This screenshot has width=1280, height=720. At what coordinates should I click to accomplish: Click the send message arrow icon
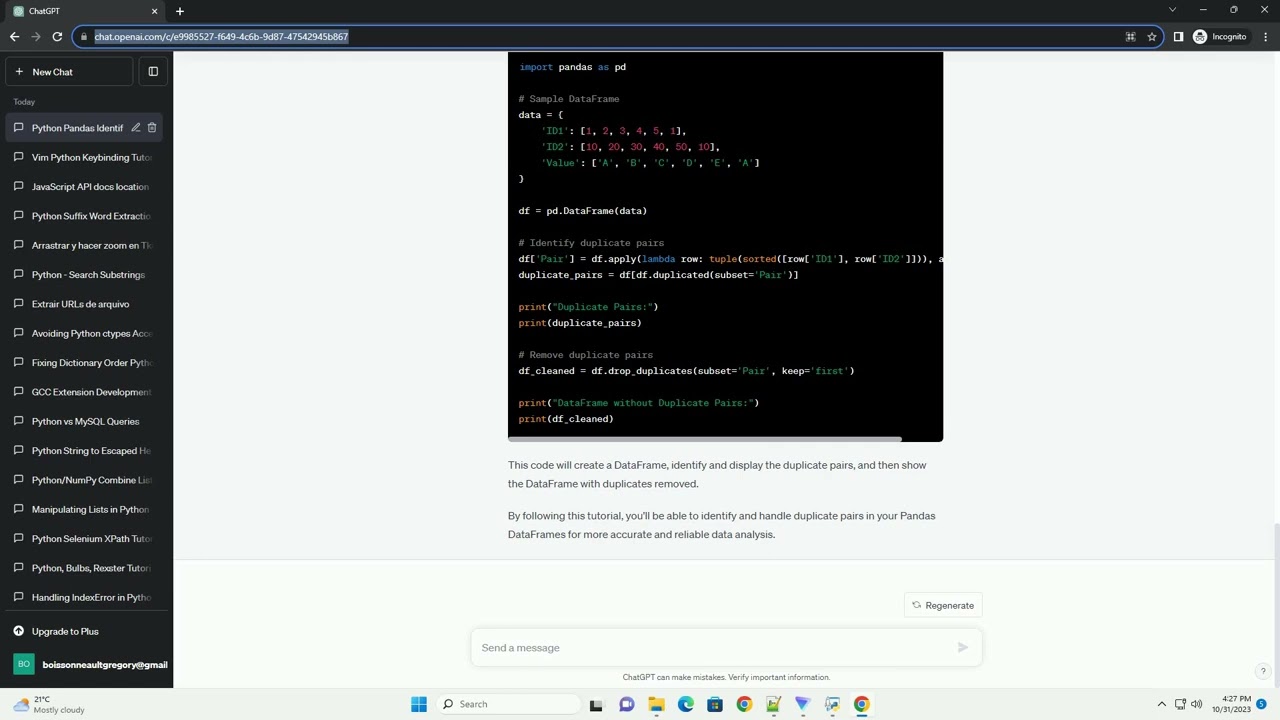point(963,648)
